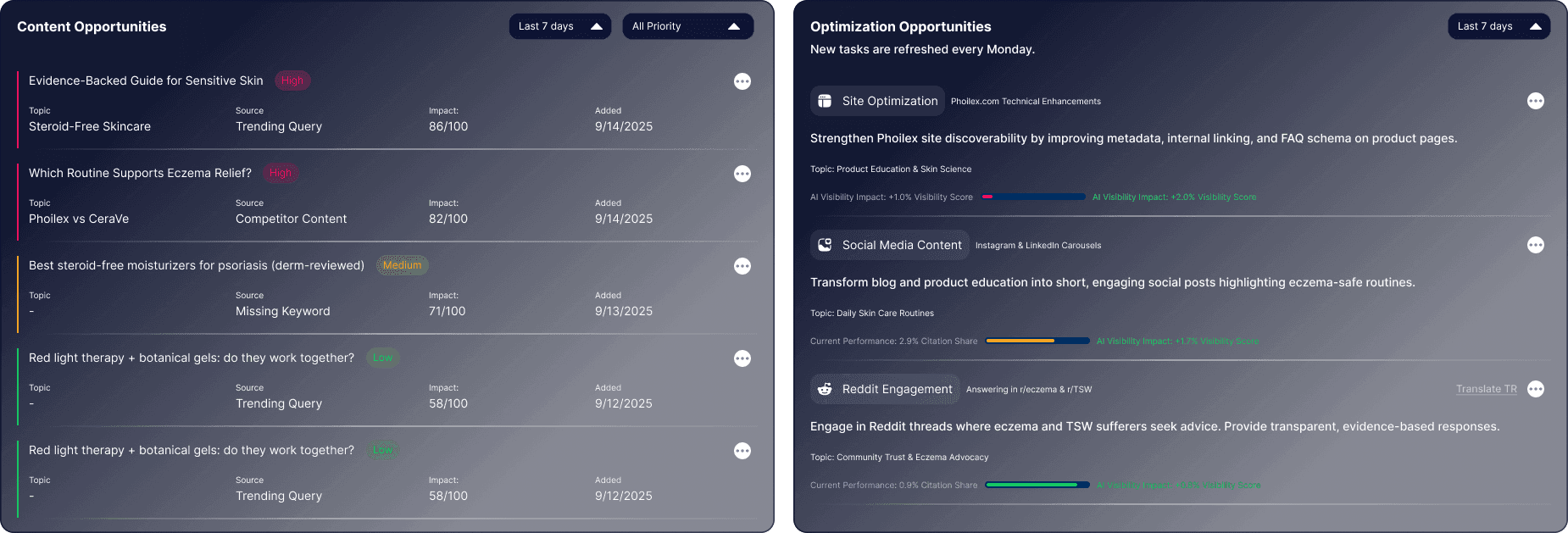Click 'Phoilex.com Technical Enhancements' subtitle
Viewport: 1568px width, 533px height.
pyautogui.click(x=1026, y=101)
